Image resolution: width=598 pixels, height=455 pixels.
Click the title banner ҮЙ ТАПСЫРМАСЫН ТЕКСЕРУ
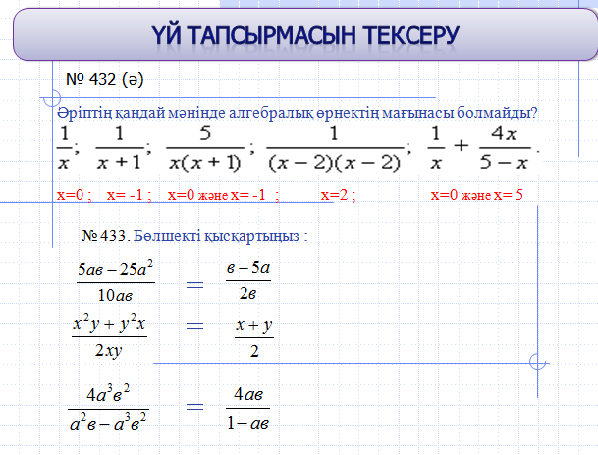coord(305,35)
